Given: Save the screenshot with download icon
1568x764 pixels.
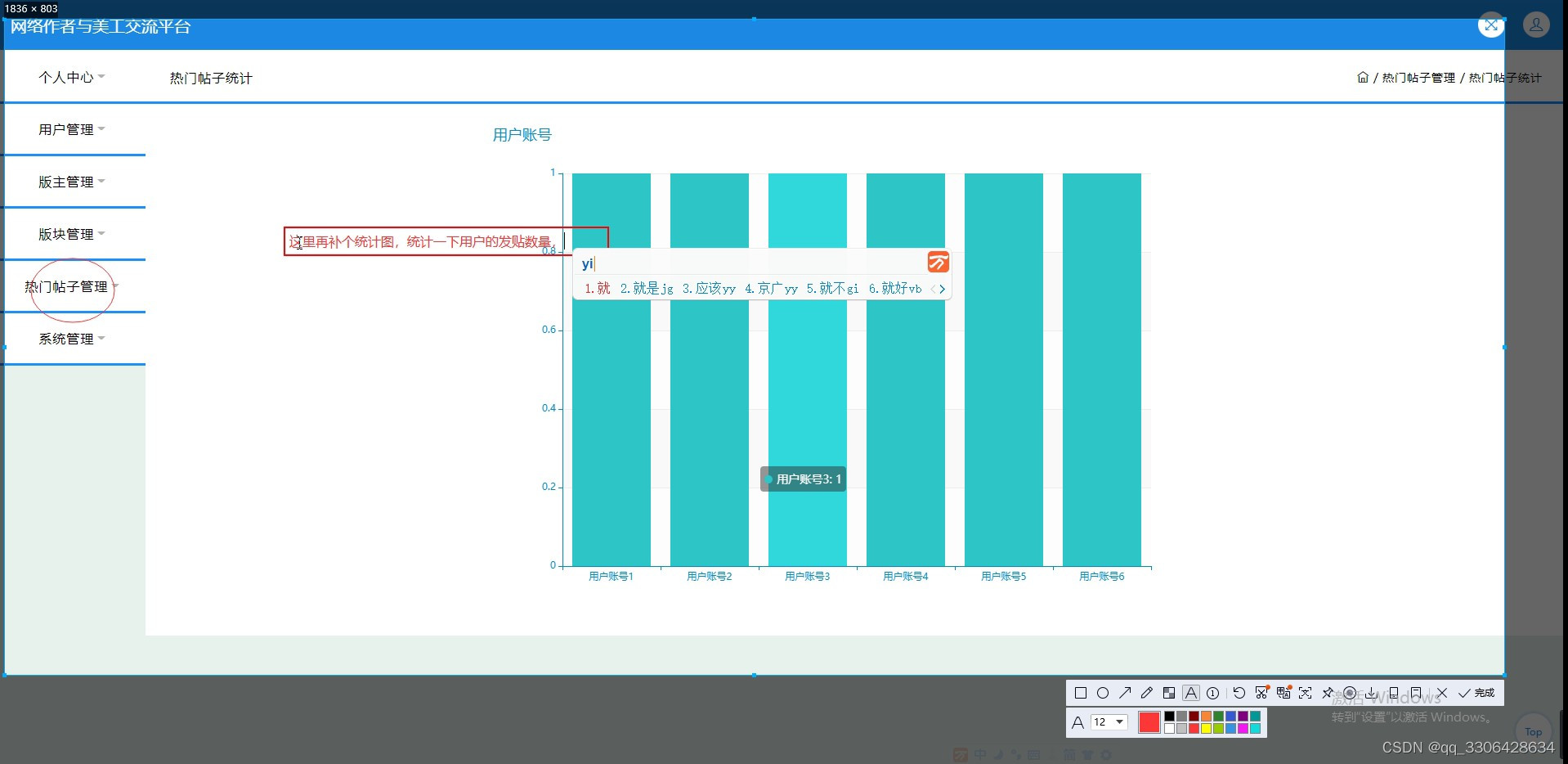Looking at the screenshot, I should click(x=1372, y=693).
